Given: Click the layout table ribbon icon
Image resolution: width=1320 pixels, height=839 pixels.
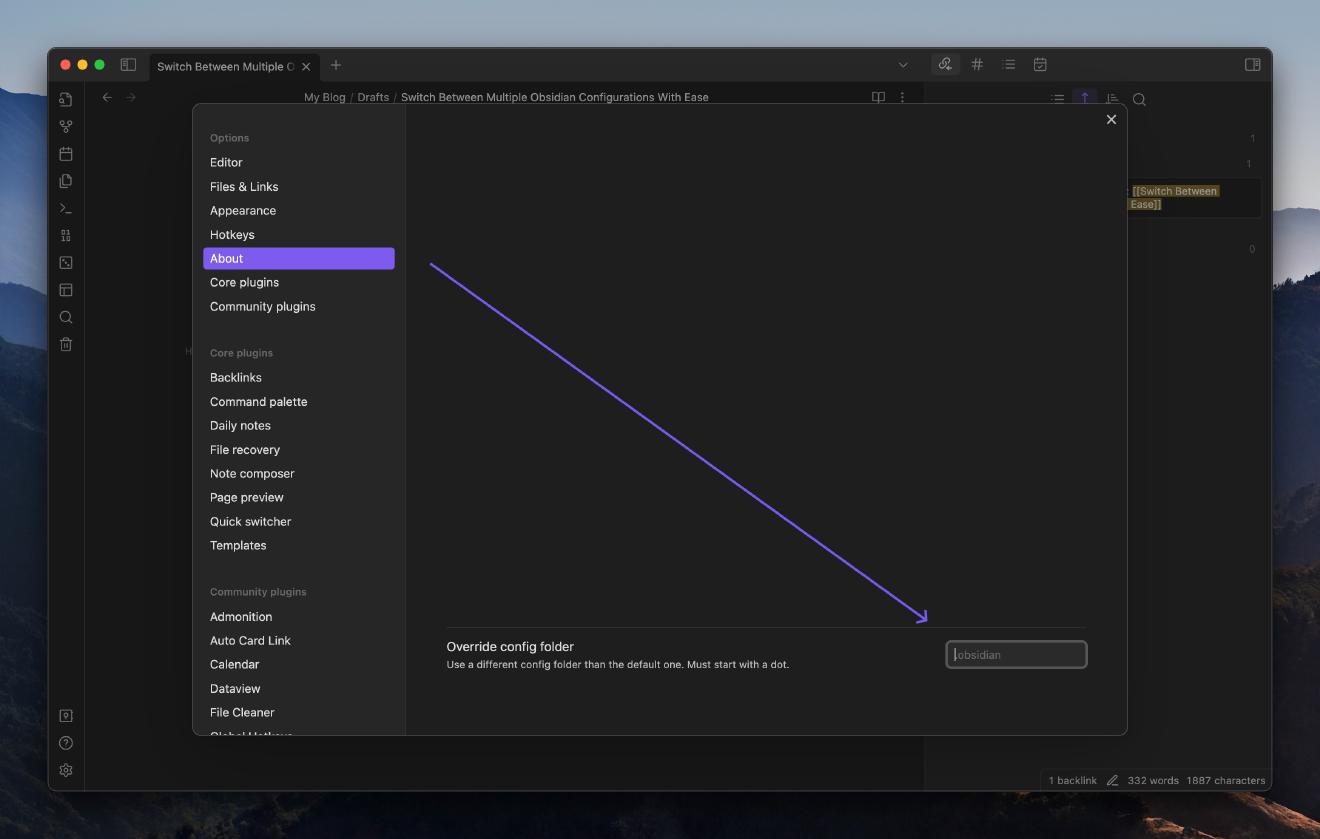Looking at the screenshot, I should [66, 290].
